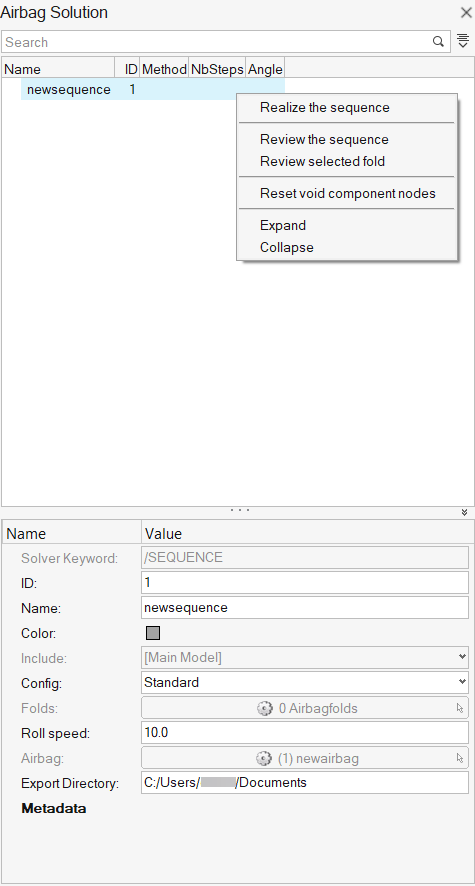
Task: Select Review the sequence menu entry
Action: click(x=324, y=140)
